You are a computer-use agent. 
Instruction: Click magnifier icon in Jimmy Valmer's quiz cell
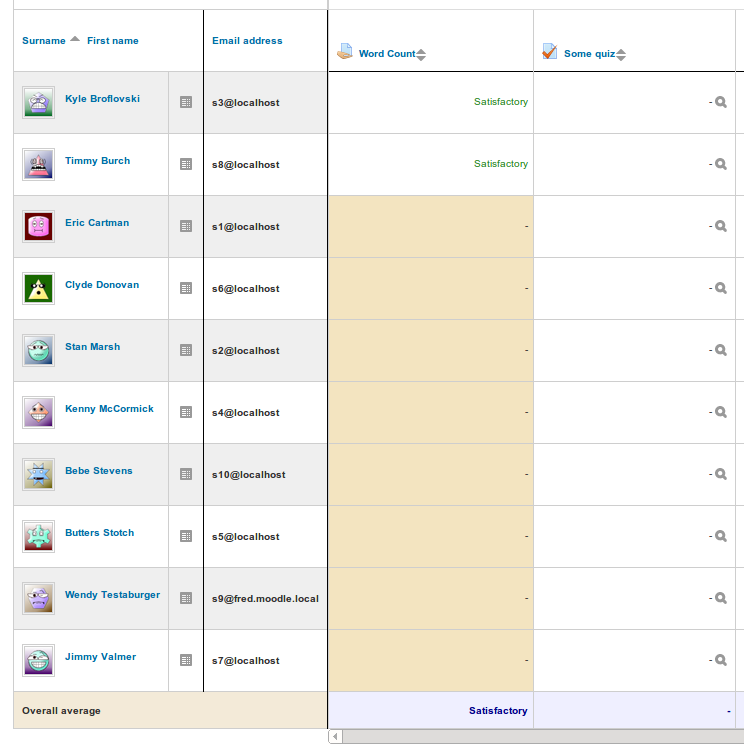pyautogui.click(x=720, y=660)
